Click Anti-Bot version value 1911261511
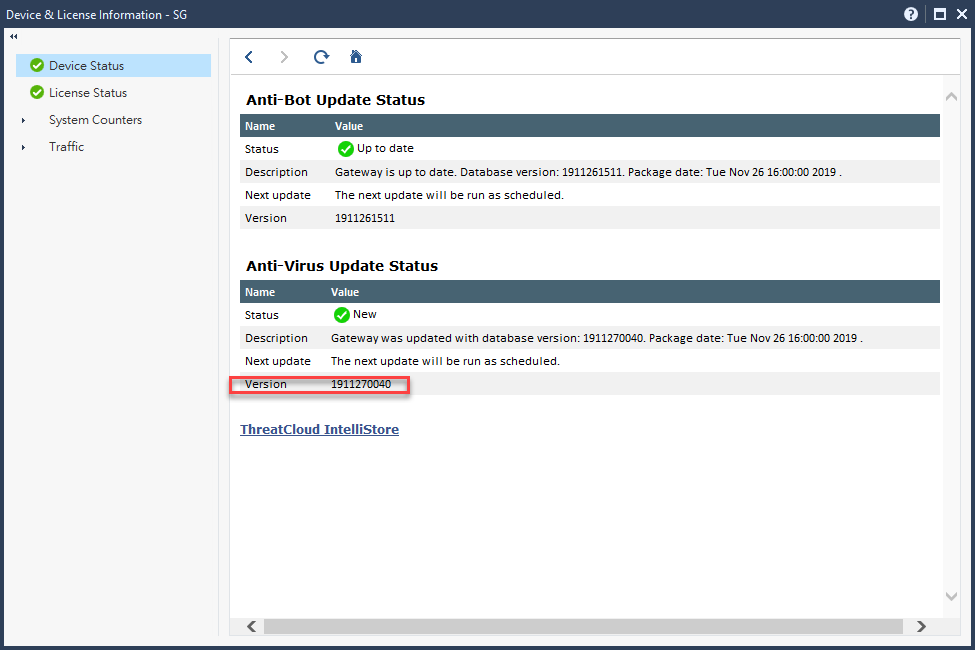Screen dimensions: 975x650 pyautogui.click(x=365, y=218)
